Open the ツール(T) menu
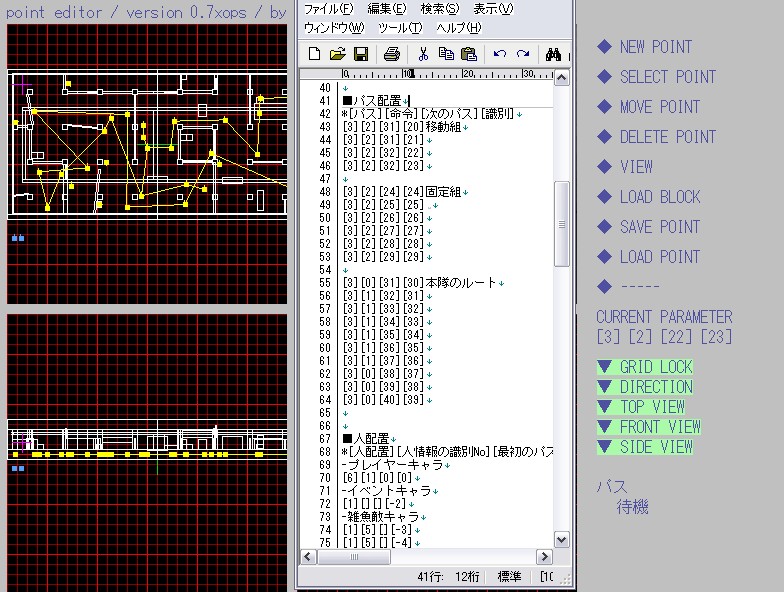 (x=400, y=28)
